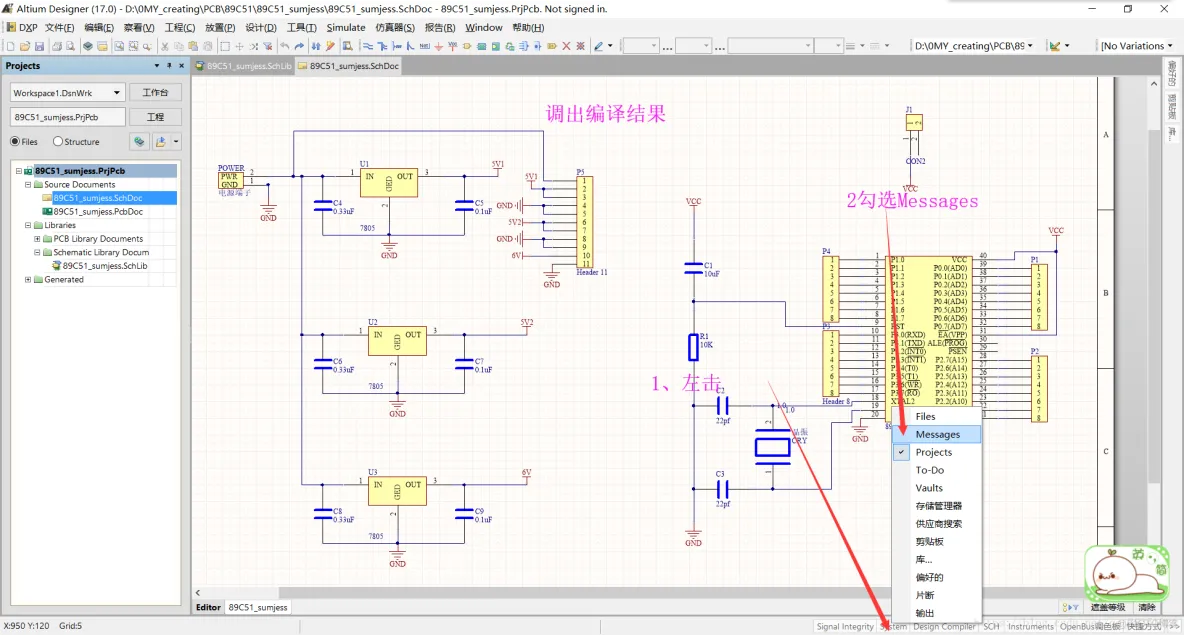Click the Browse Component Libraries icon
The height and width of the screenshot is (635, 1184).
(347, 46)
